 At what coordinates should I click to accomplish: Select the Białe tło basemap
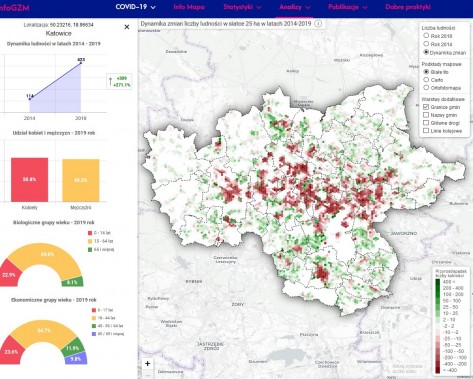[x=426, y=72]
